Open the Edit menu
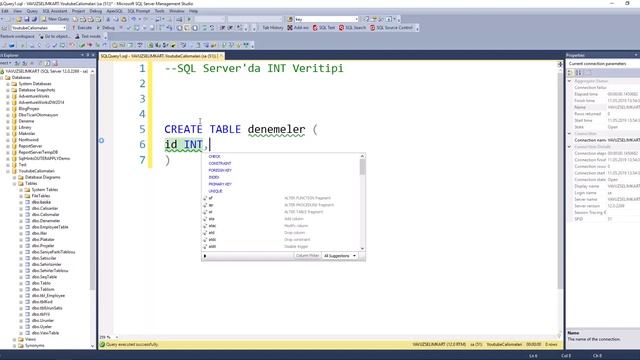This screenshot has width=640, height=360. [5, 11]
